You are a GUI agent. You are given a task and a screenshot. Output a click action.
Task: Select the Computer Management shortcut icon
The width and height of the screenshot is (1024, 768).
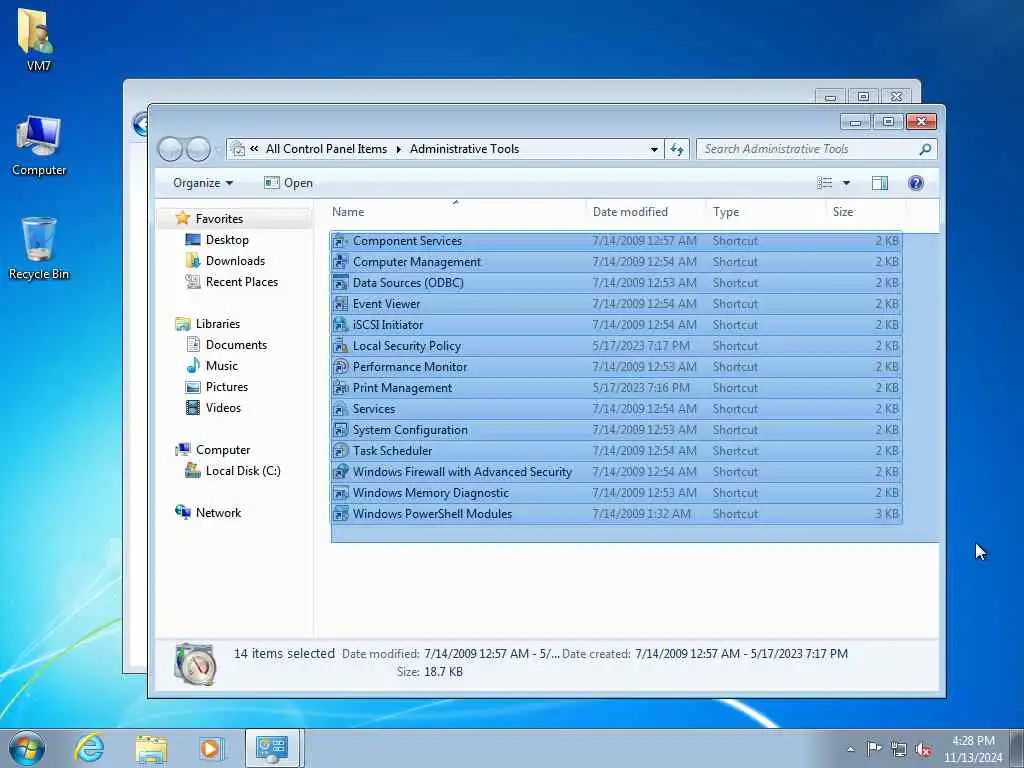(x=340, y=262)
